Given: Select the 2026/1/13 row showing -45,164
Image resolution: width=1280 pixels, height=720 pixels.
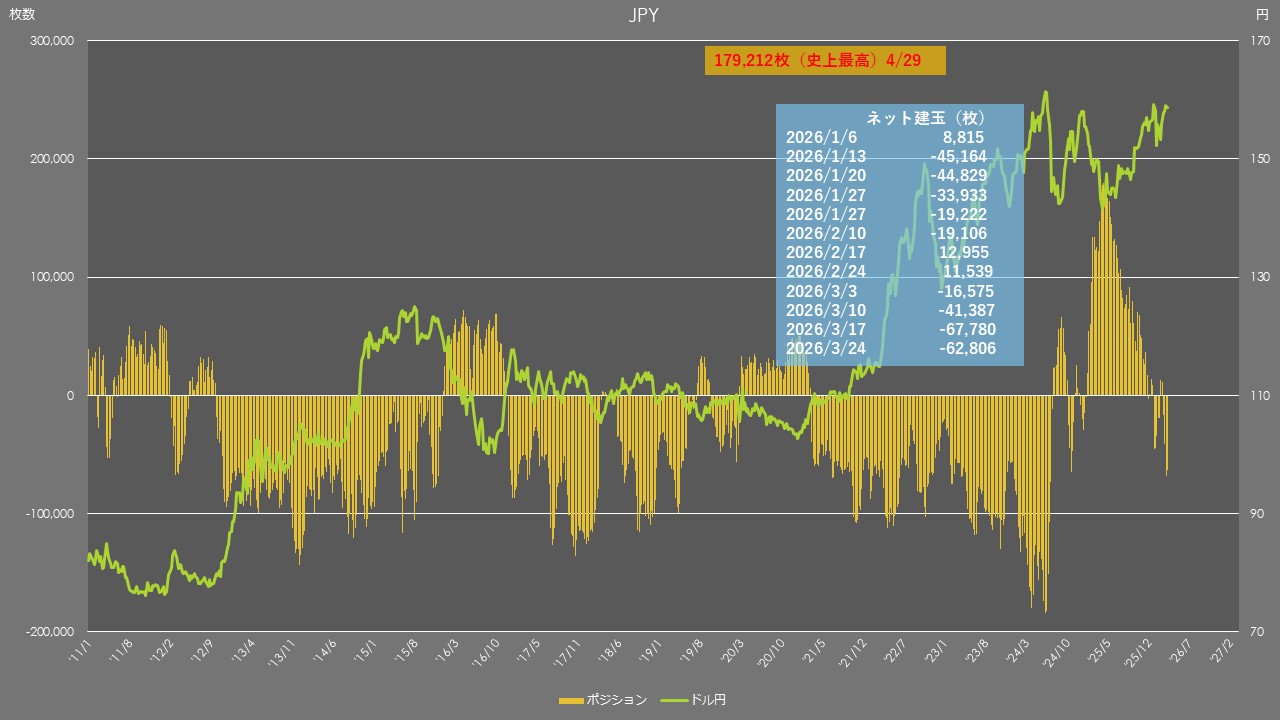Looking at the screenshot, I should (x=899, y=157).
